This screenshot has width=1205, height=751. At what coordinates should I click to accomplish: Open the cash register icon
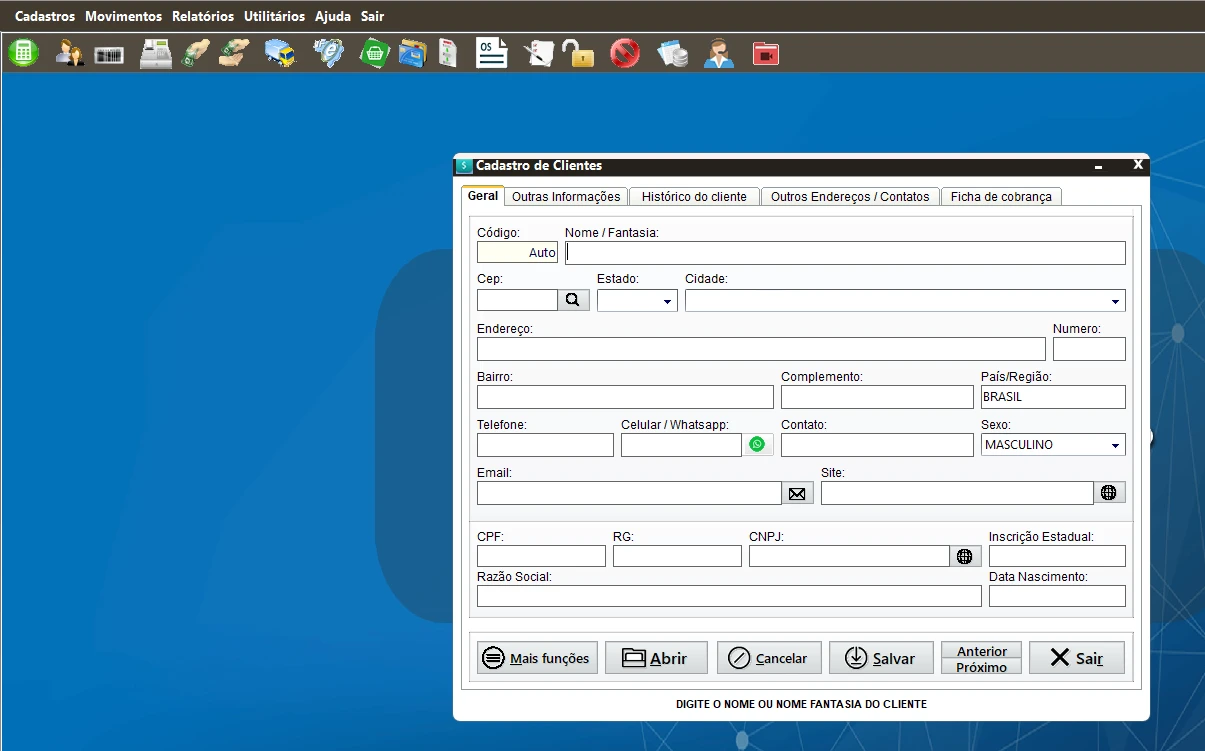[155, 53]
